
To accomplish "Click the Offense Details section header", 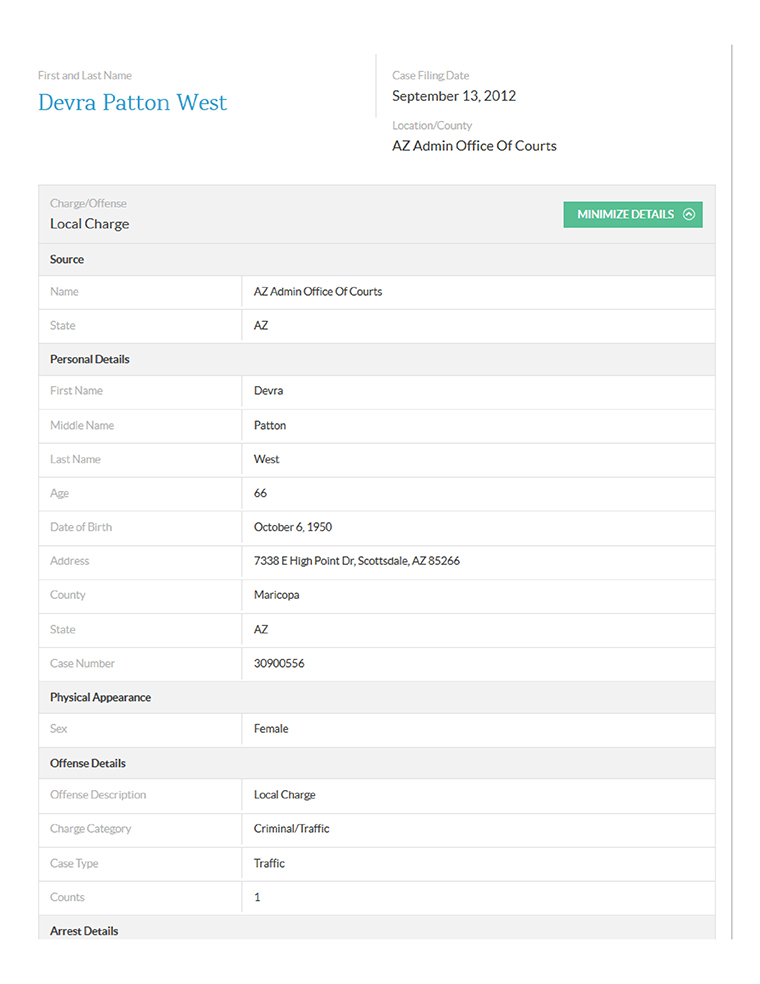I will tap(88, 763).
